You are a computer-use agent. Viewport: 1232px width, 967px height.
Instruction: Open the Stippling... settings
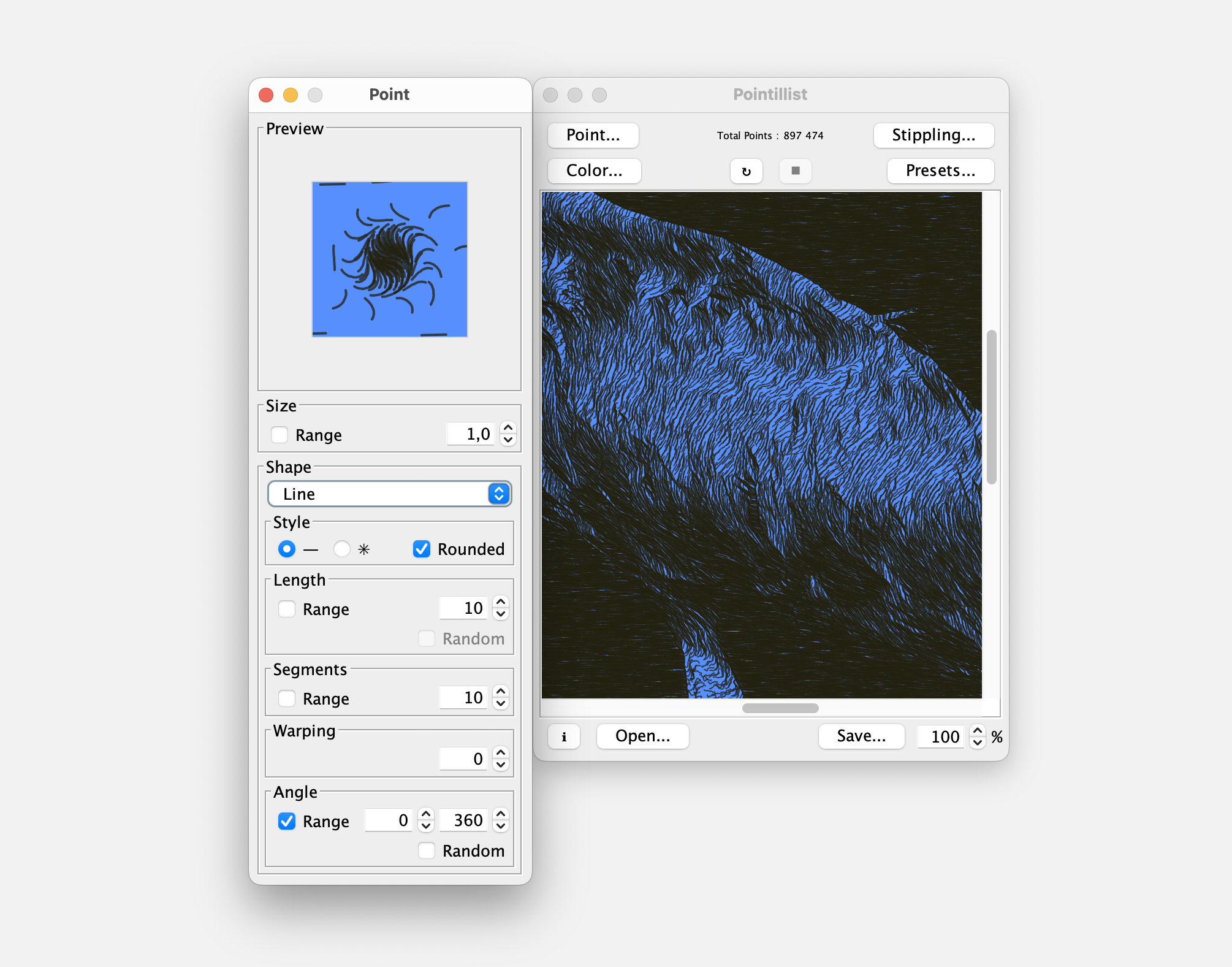tap(933, 135)
